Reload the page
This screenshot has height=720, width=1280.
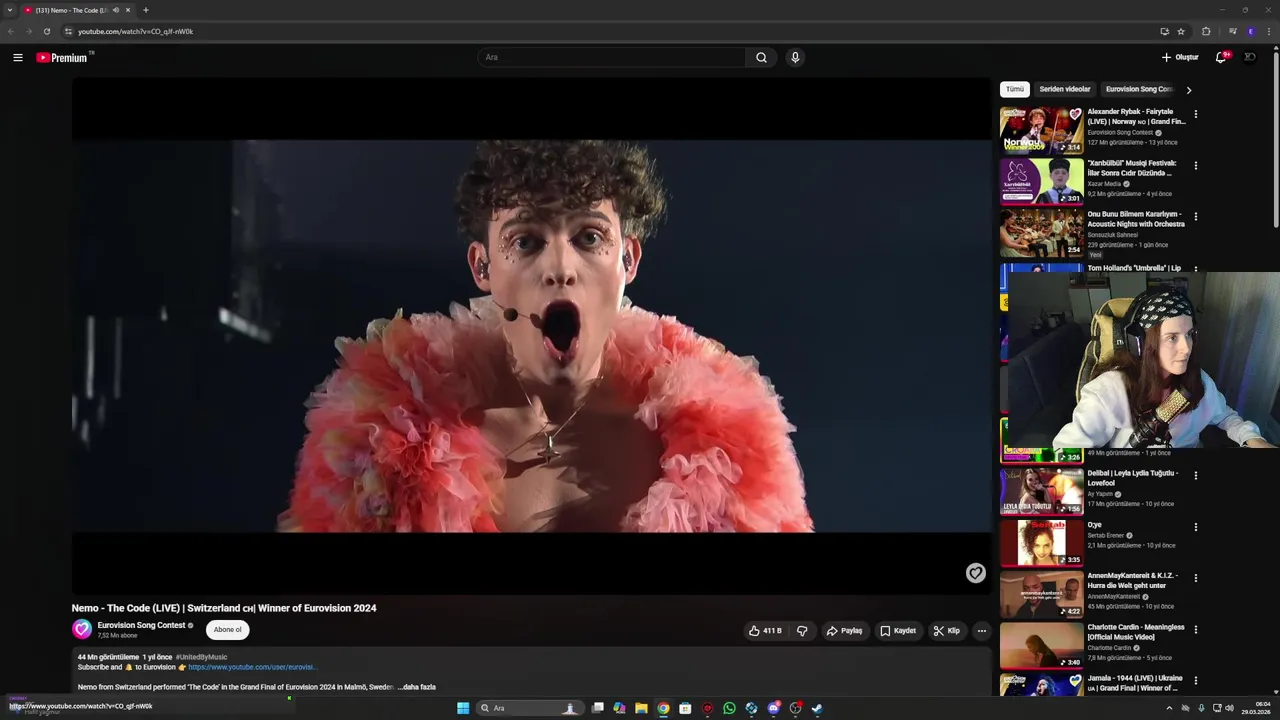(47, 31)
